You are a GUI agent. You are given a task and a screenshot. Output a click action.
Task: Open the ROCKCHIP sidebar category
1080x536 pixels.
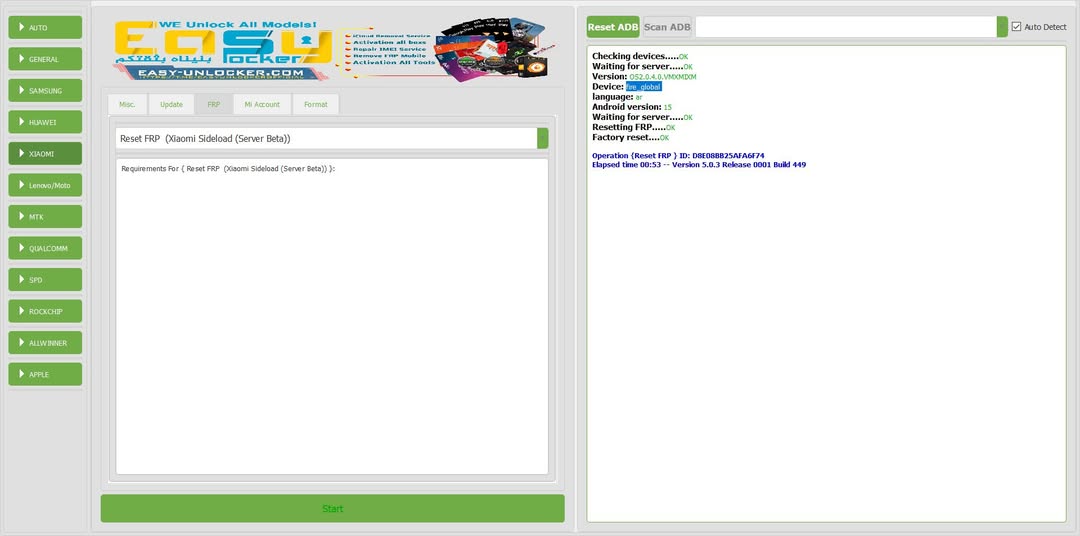point(45,311)
